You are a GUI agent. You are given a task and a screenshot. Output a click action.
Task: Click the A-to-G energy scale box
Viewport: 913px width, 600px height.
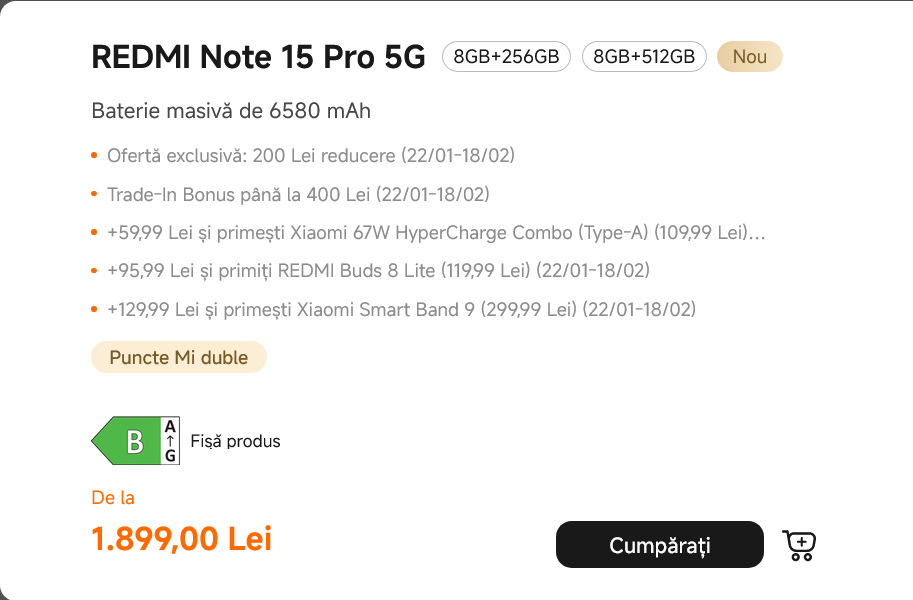tap(170, 441)
